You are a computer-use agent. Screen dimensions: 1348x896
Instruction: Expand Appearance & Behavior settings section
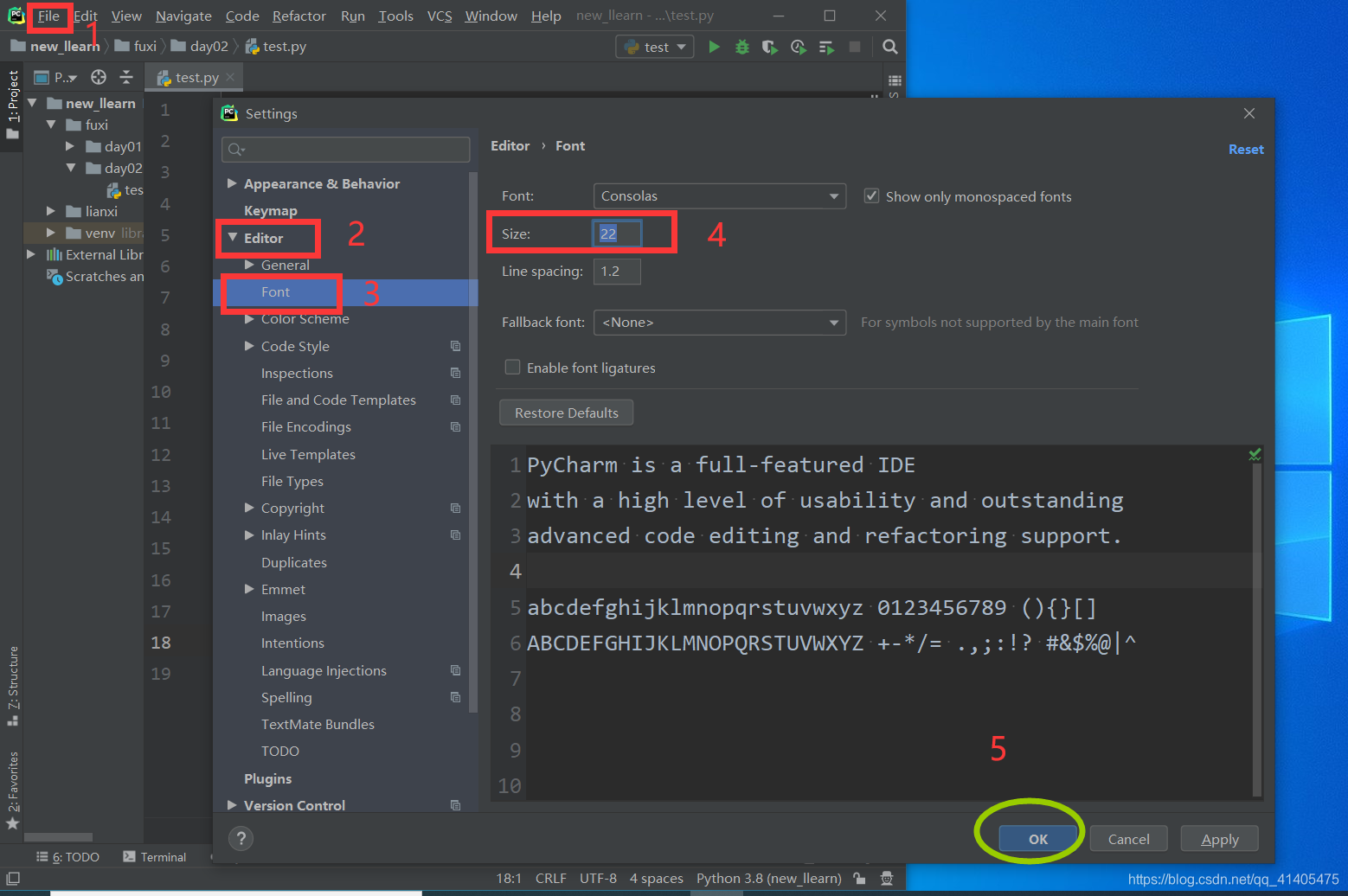(x=232, y=183)
